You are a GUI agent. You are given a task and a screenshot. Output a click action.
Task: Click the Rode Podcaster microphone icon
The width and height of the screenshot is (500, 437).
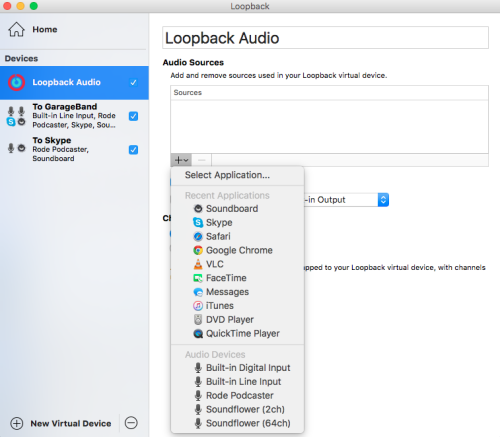198,395
